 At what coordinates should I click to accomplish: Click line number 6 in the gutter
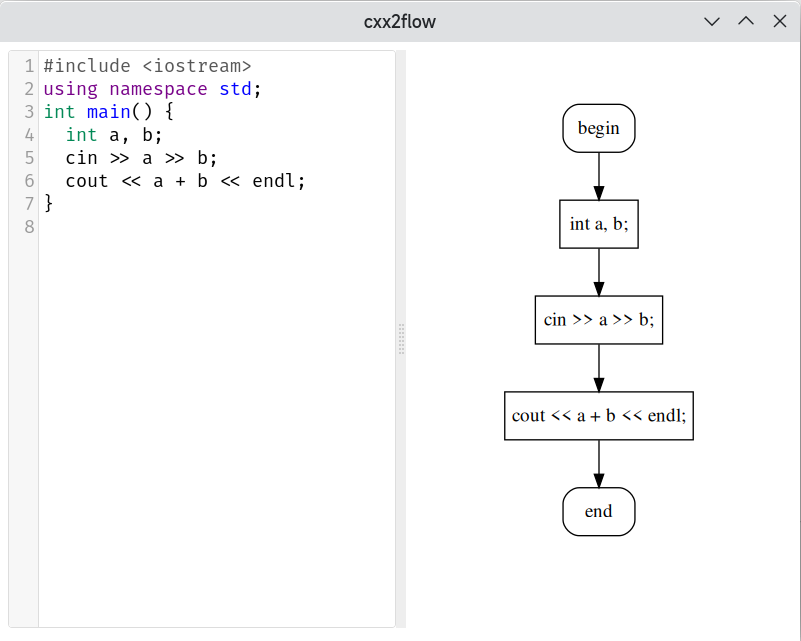pos(29,181)
